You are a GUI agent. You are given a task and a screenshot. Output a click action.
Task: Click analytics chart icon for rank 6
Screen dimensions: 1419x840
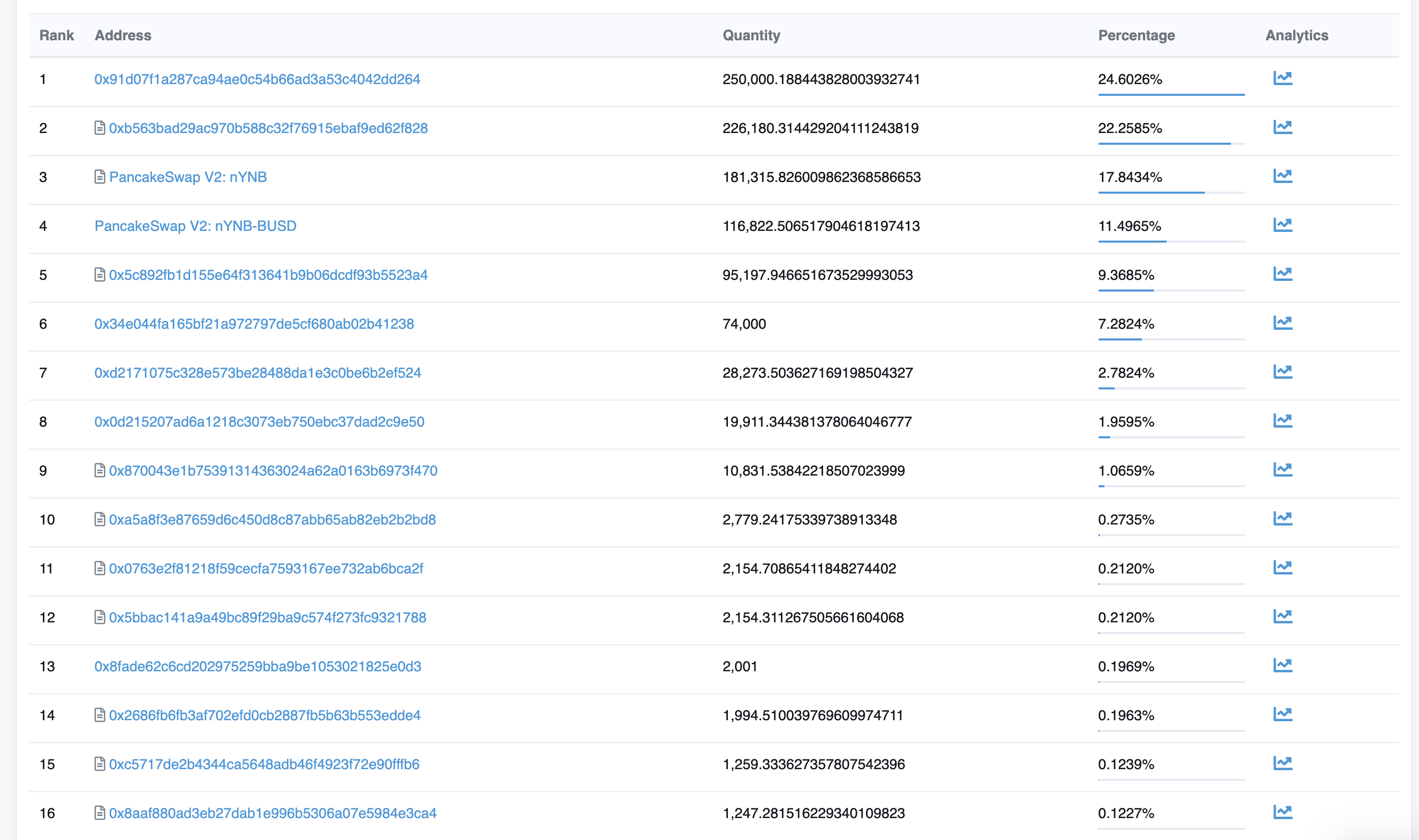(x=1282, y=323)
